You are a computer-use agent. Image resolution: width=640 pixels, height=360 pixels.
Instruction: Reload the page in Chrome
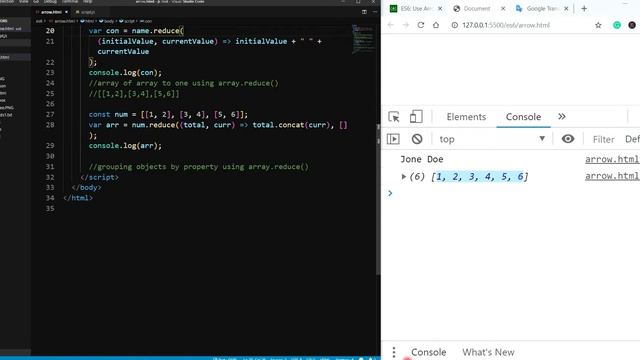click(x=420, y=25)
